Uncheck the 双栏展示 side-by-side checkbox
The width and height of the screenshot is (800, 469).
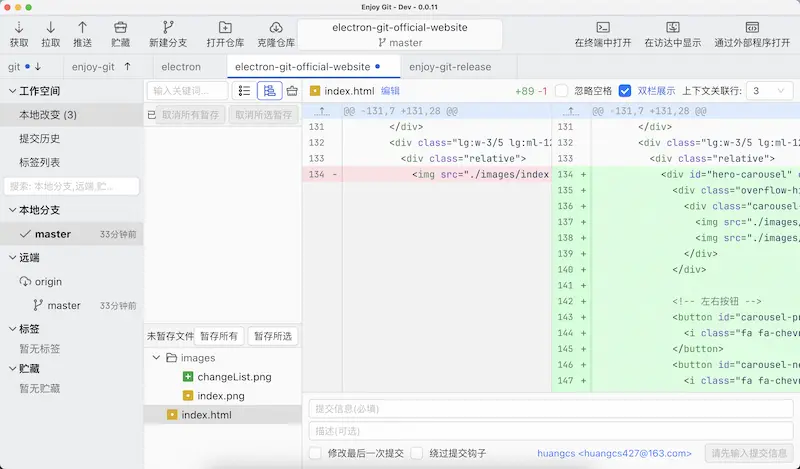625,91
